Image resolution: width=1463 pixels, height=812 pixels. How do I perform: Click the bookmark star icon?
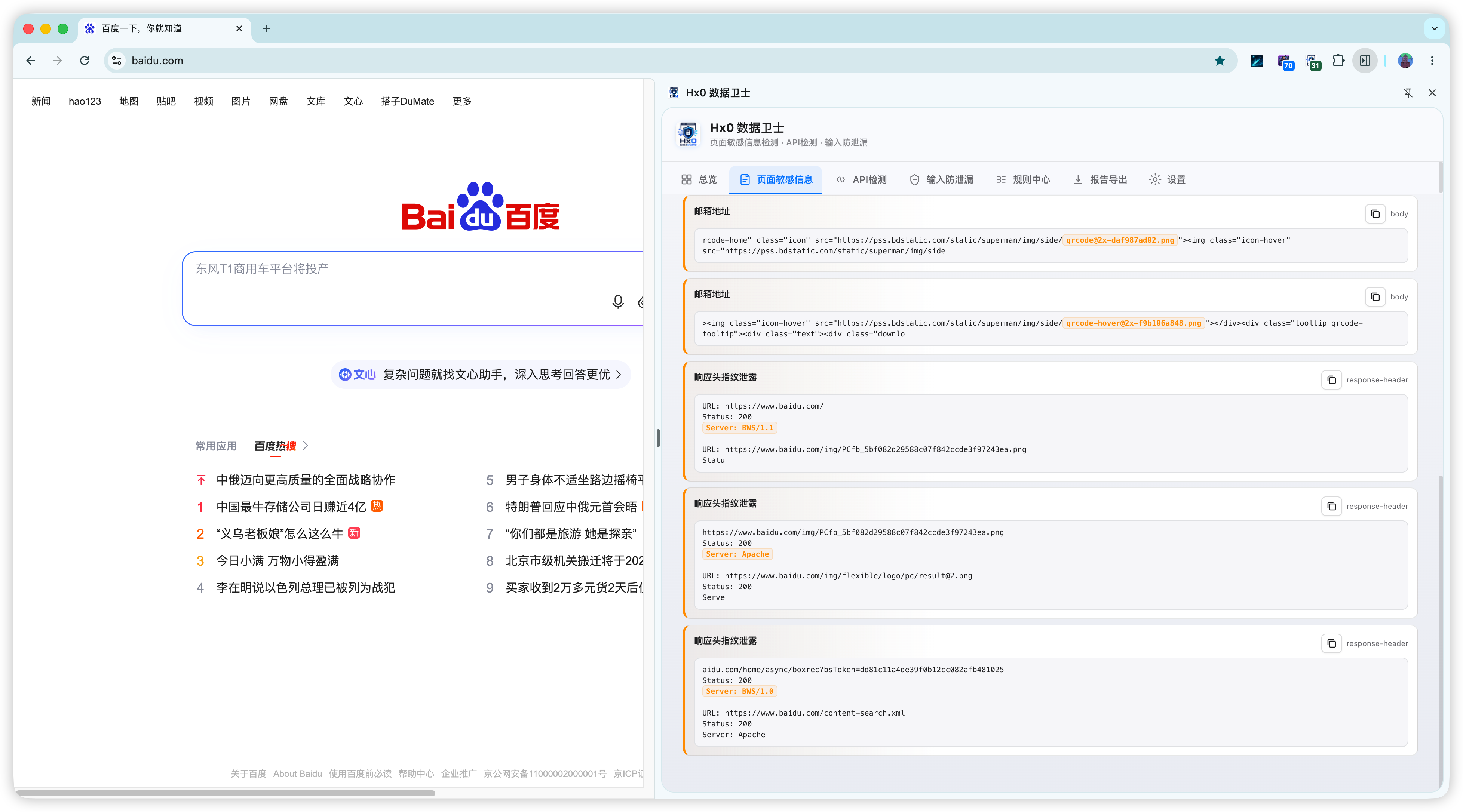click(1220, 61)
